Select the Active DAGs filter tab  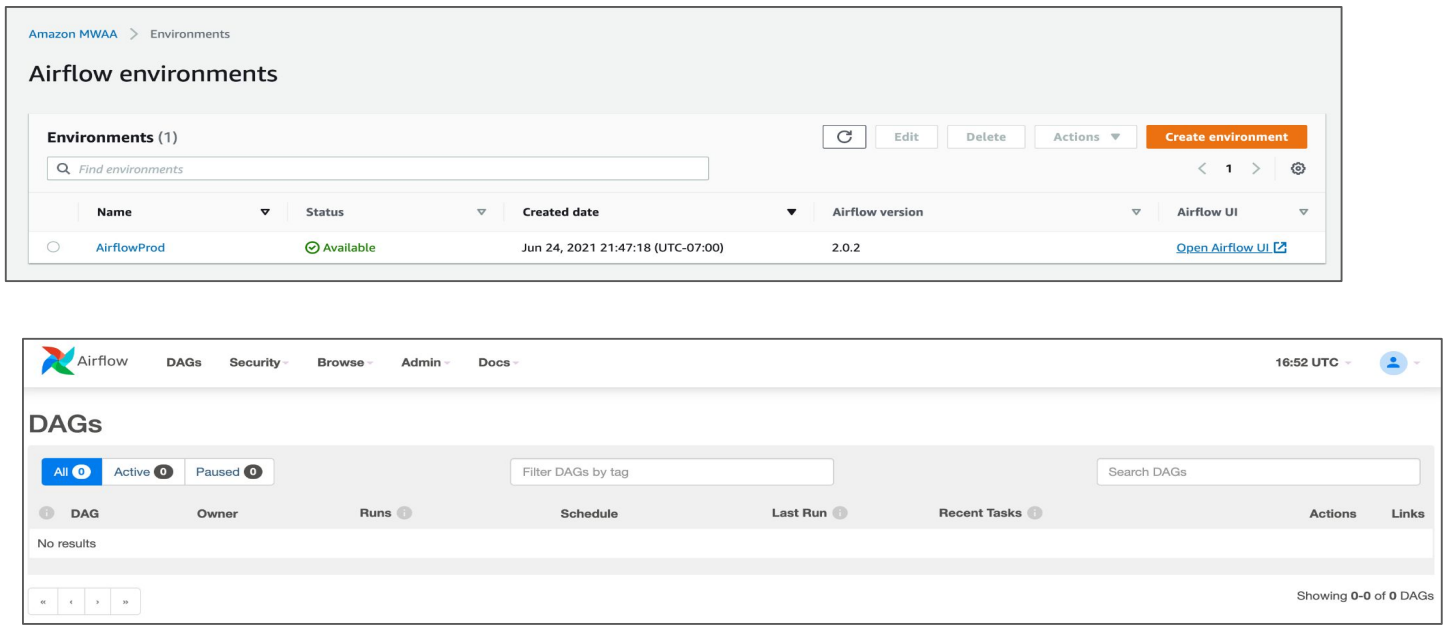(143, 472)
